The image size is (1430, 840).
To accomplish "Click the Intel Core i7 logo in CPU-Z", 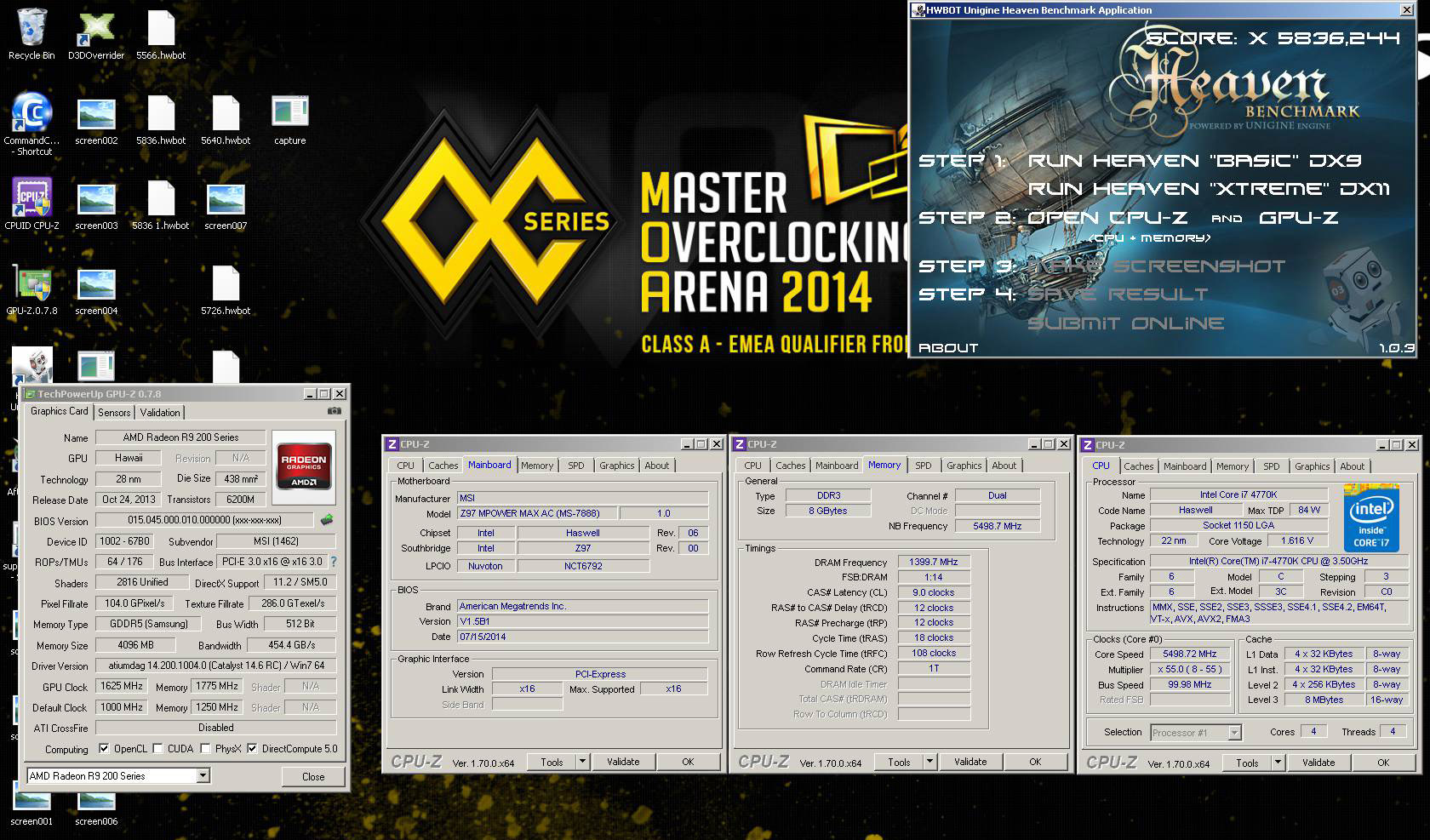I will click(x=1371, y=517).
